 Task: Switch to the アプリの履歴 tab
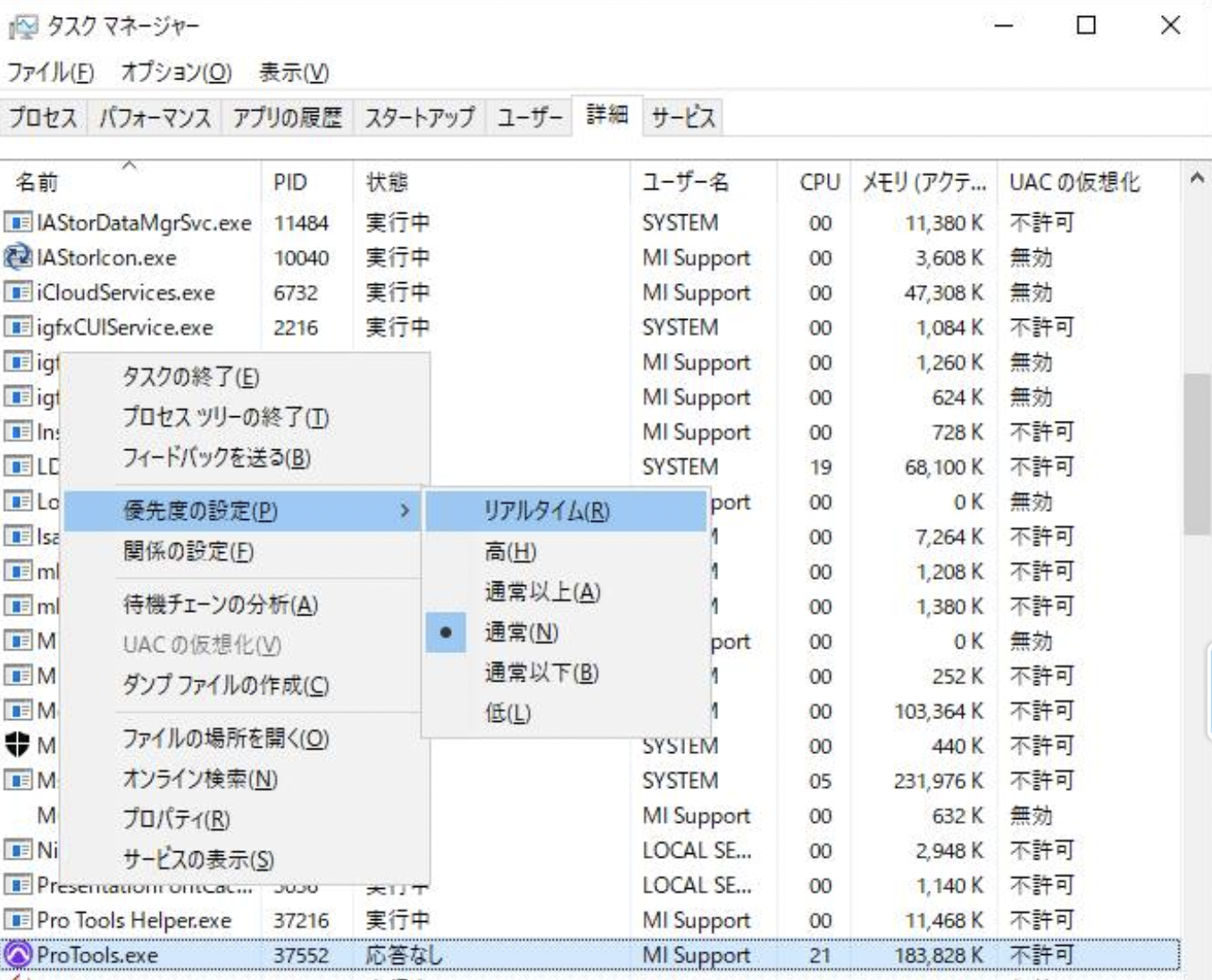pyautogui.click(x=287, y=117)
